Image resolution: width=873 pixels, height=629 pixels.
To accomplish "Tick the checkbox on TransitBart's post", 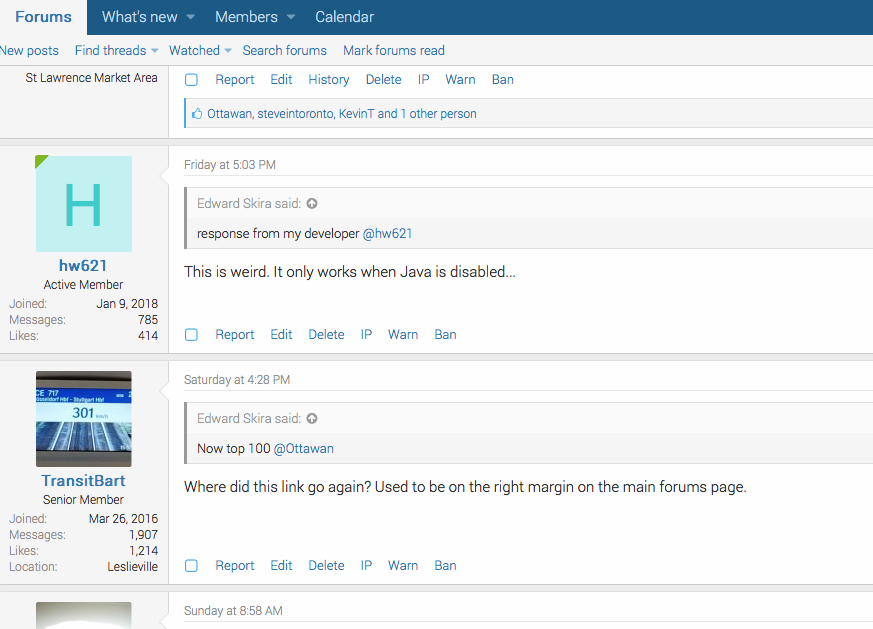I will [191, 566].
